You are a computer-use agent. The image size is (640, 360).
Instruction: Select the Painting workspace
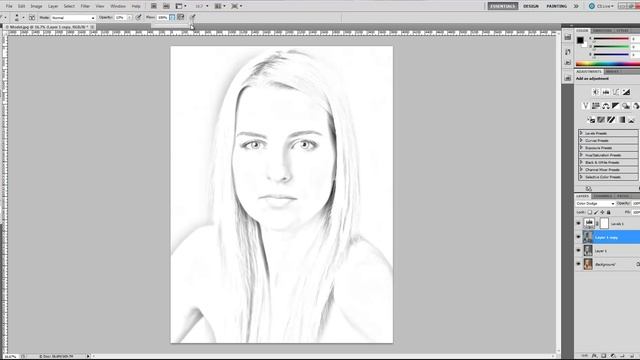(556, 6)
